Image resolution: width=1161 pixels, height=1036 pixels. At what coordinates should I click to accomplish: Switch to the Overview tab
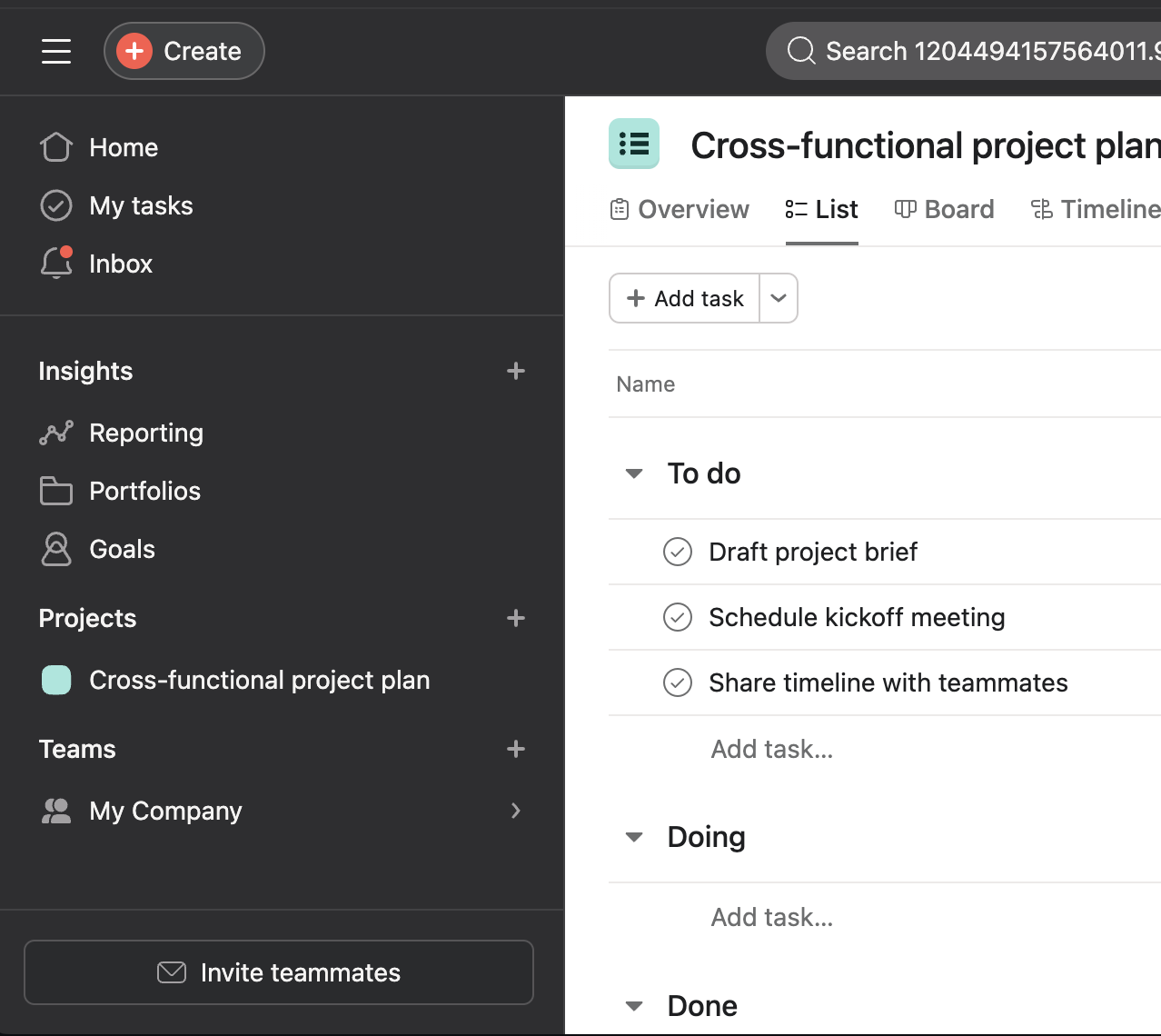click(x=680, y=210)
